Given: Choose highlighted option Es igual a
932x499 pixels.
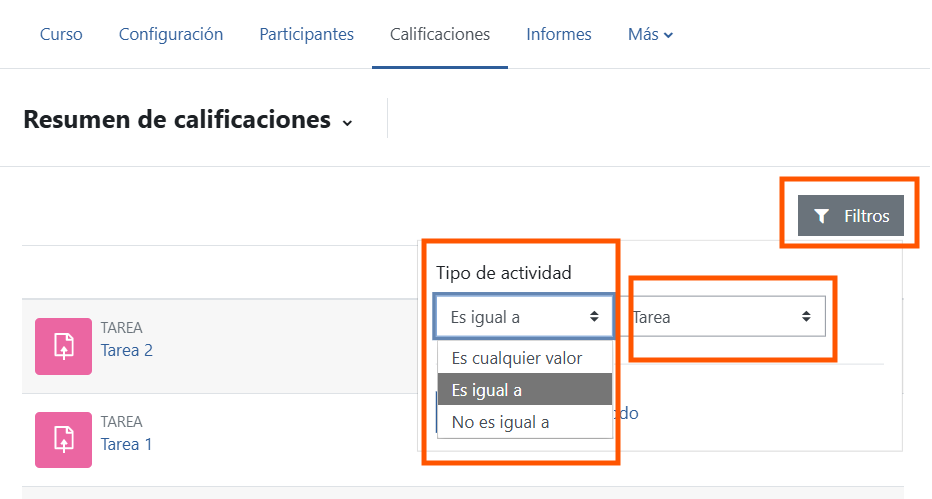Looking at the screenshot, I should (x=525, y=390).
